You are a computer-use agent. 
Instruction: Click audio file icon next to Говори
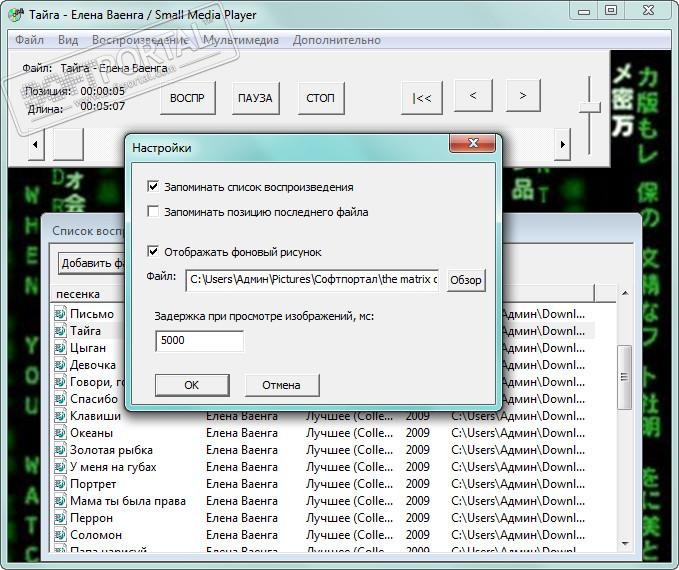pos(60,382)
